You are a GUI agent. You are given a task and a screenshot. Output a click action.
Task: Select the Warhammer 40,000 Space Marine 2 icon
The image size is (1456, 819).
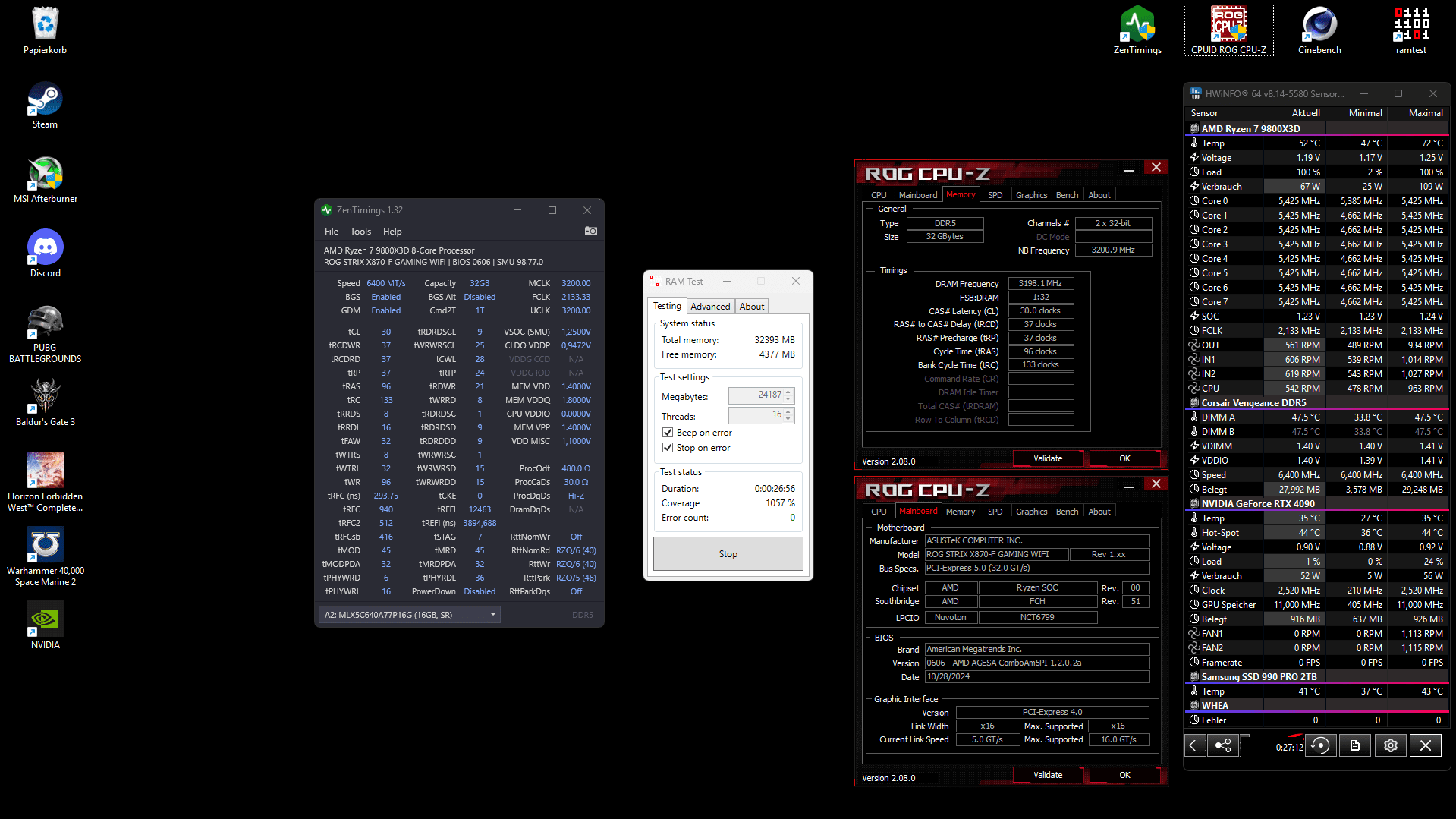pyautogui.click(x=46, y=556)
